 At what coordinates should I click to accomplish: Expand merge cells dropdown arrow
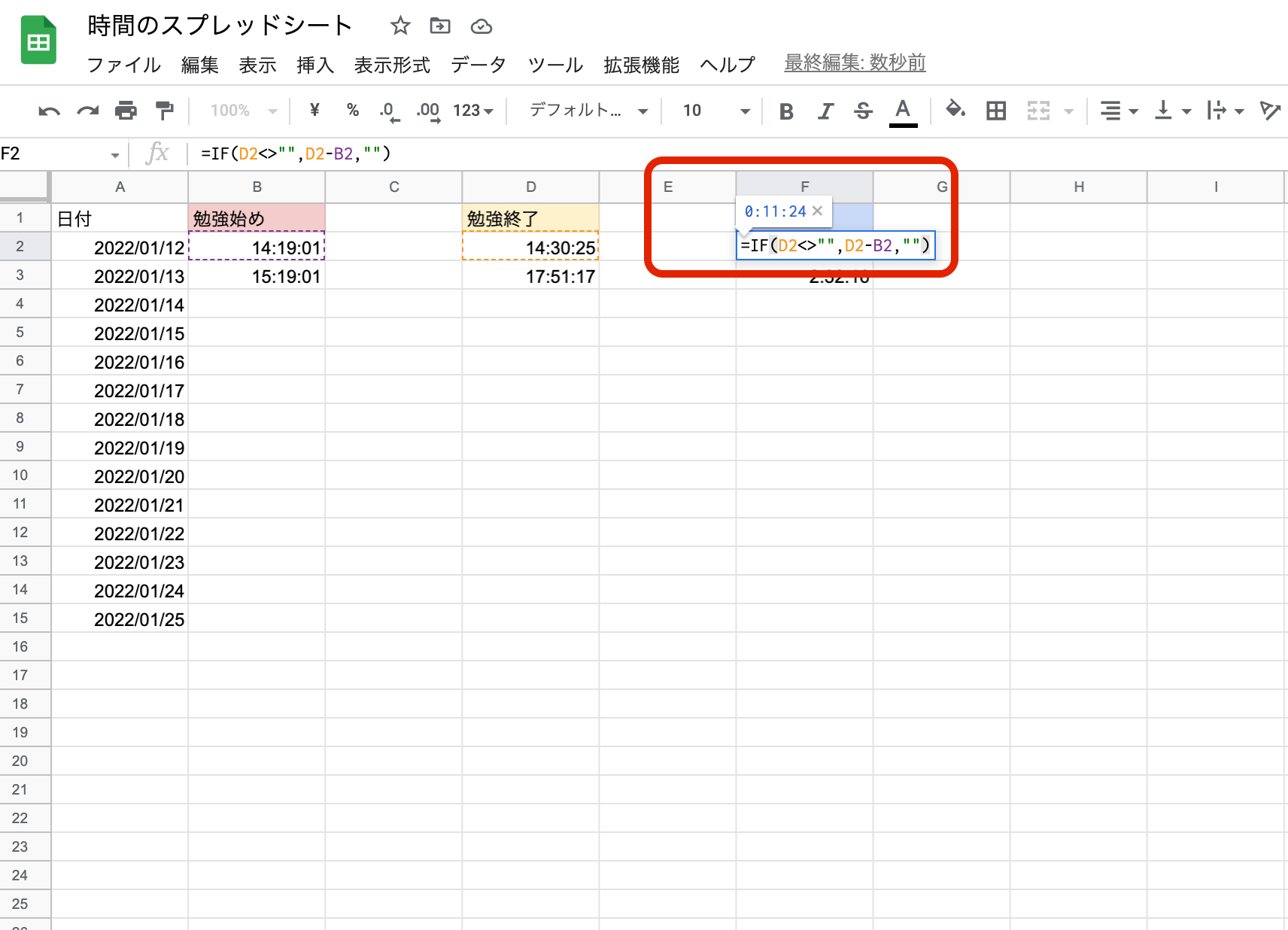1068,111
